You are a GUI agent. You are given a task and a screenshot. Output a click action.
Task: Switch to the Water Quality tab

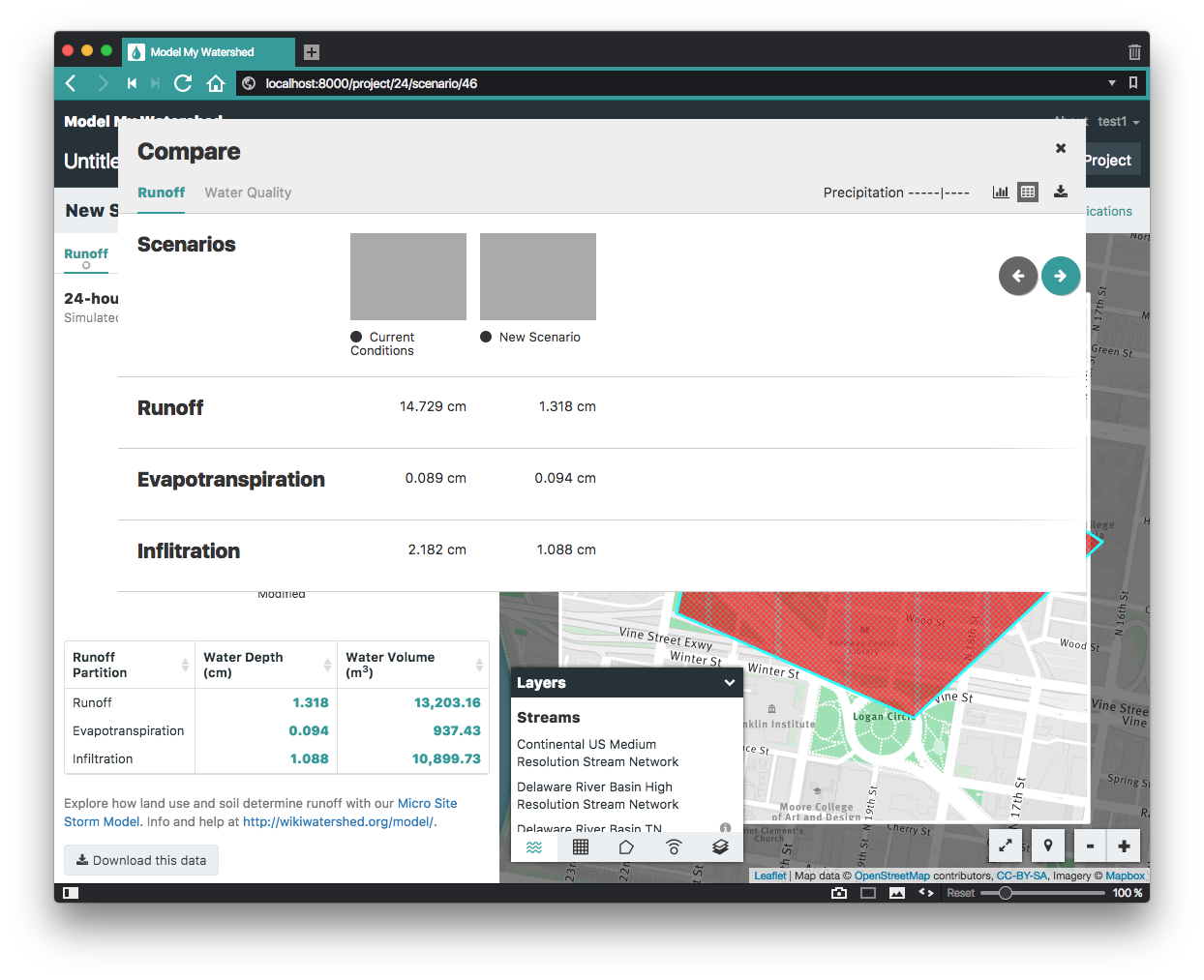pyautogui.click(x=247, y=193)
